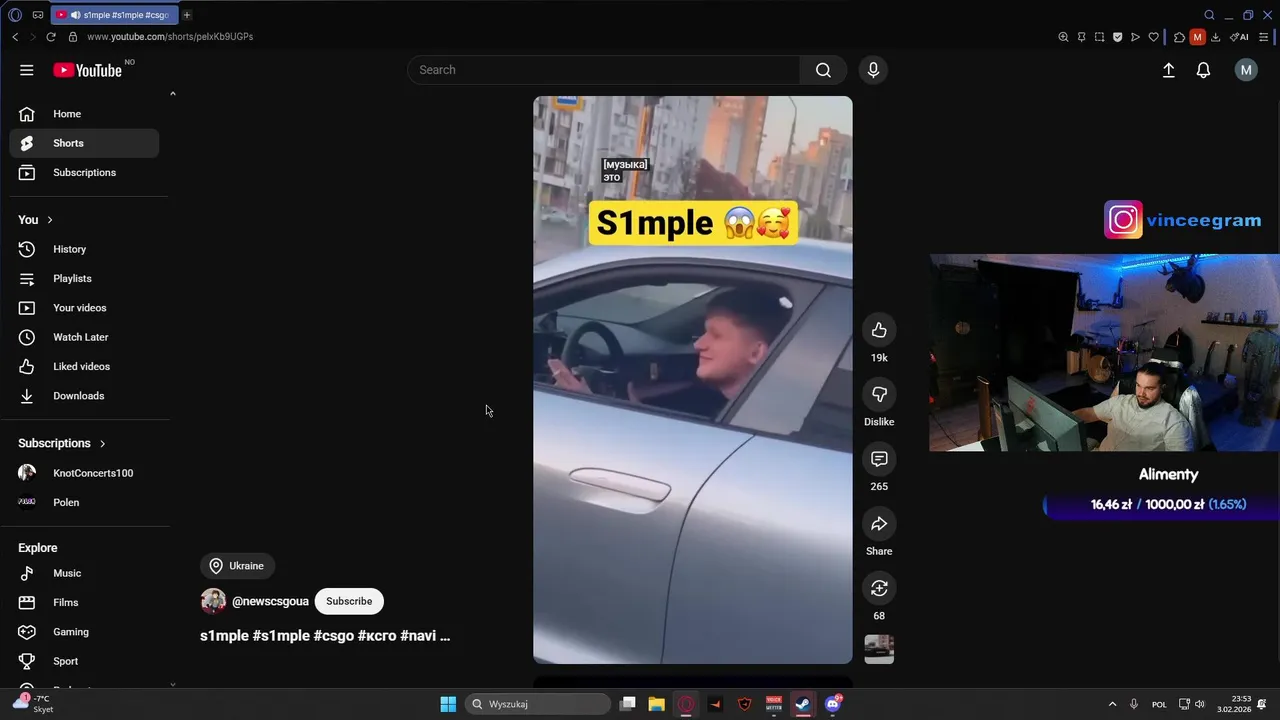Screen dimensions: 1280x720
Task: Open the comments on this Short
Action: click(x=879, y=459)
